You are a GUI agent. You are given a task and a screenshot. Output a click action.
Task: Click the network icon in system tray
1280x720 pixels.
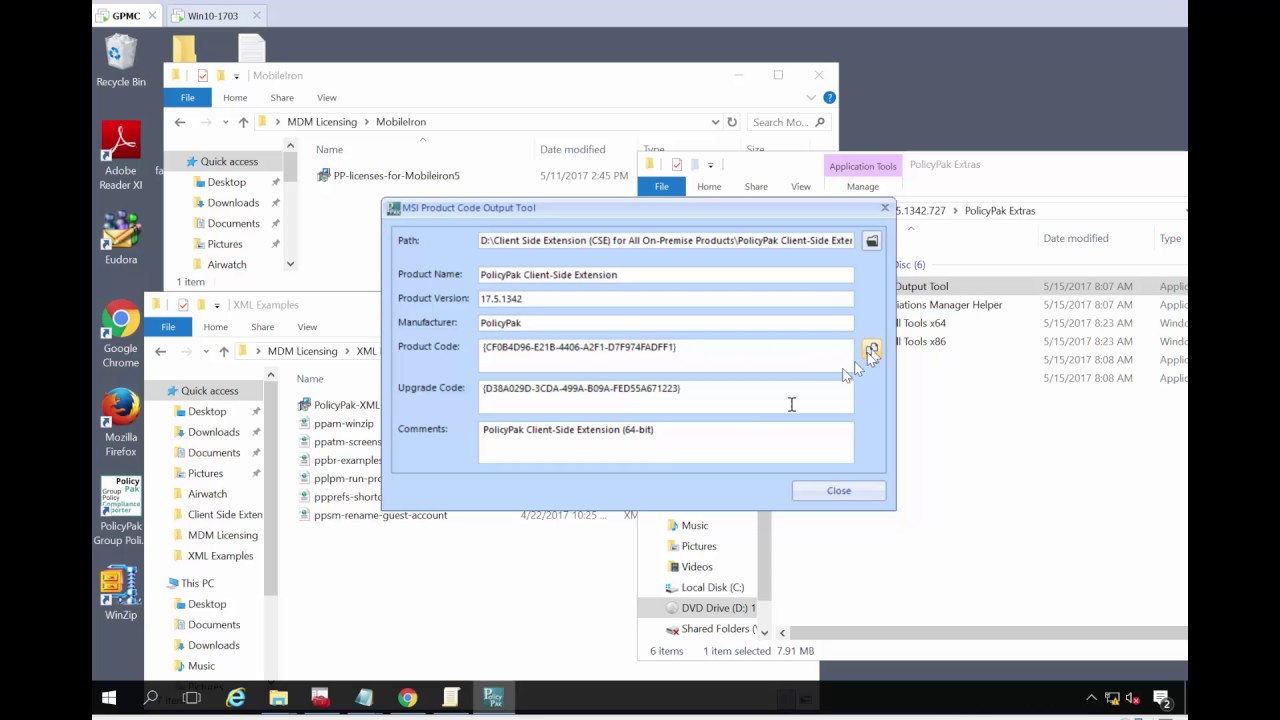(1112, 698)
